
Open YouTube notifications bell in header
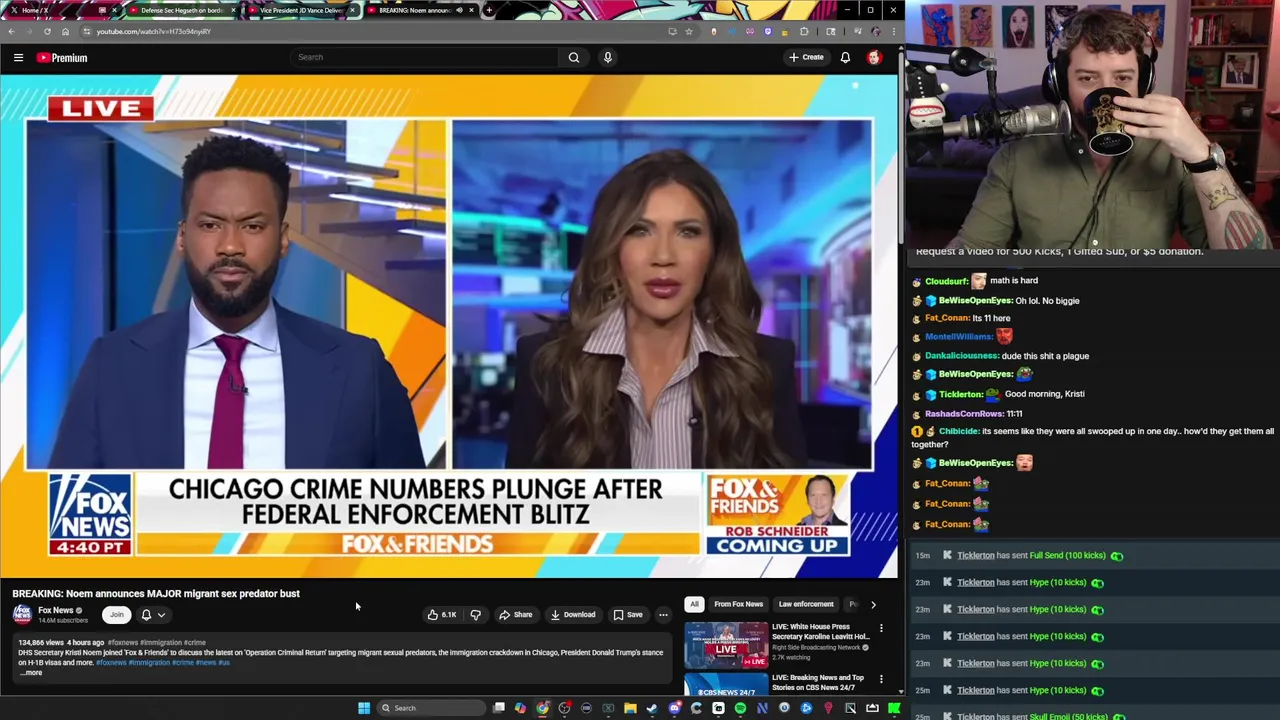[845, 58]
